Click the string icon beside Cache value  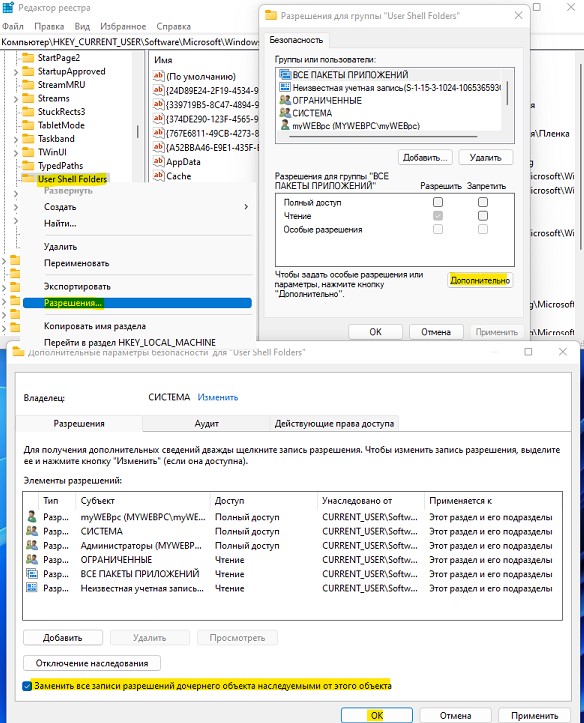click(159, 176)
